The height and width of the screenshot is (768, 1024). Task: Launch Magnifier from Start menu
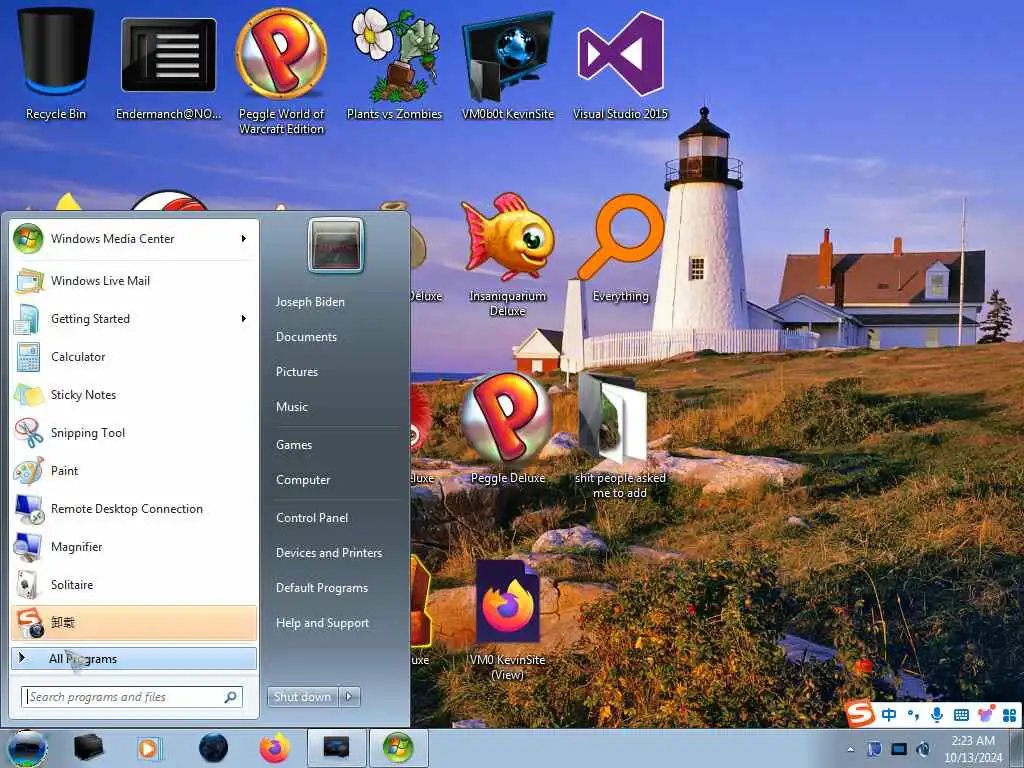click(x=133, y=547)
